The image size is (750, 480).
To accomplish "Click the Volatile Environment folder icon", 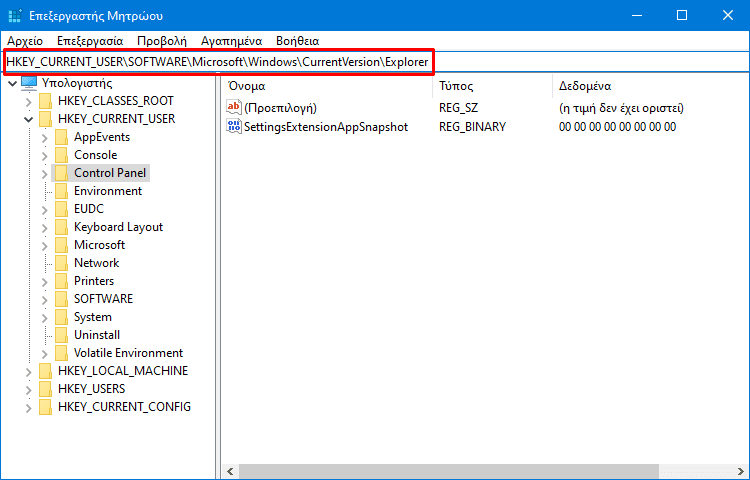I will tap(61, 353).
